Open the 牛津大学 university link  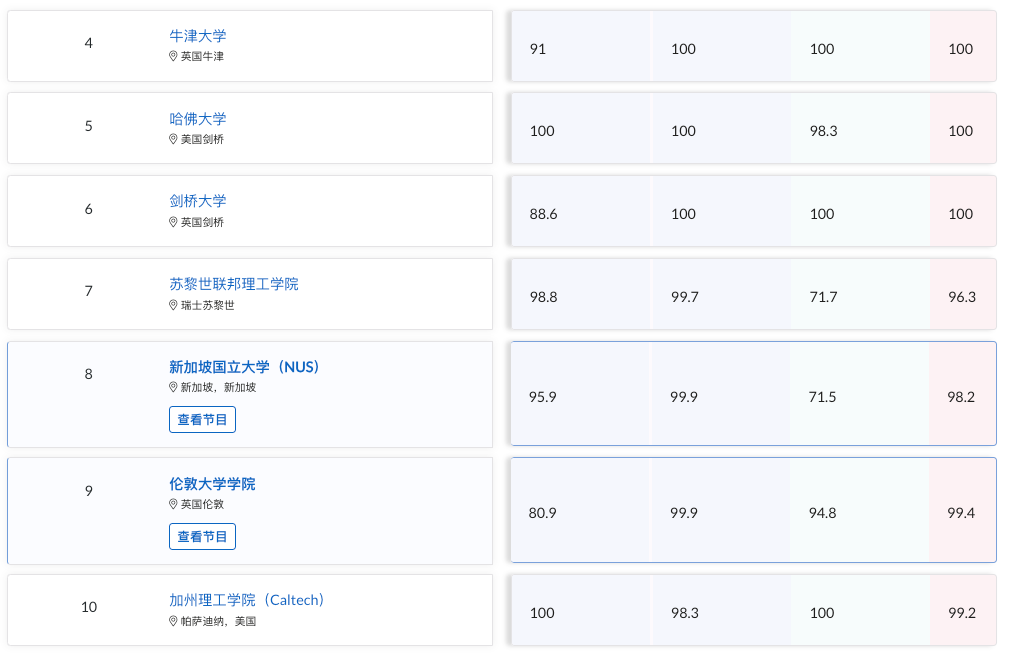click(x=197, y=36)
